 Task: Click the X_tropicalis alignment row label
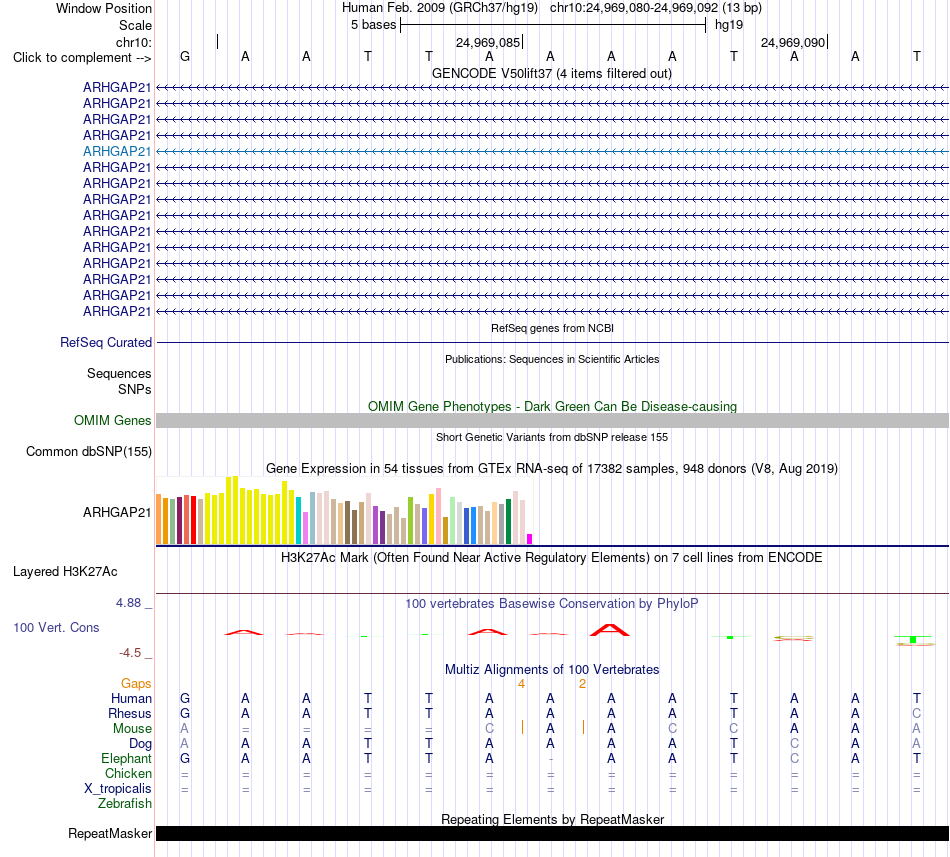coord(118,789)
